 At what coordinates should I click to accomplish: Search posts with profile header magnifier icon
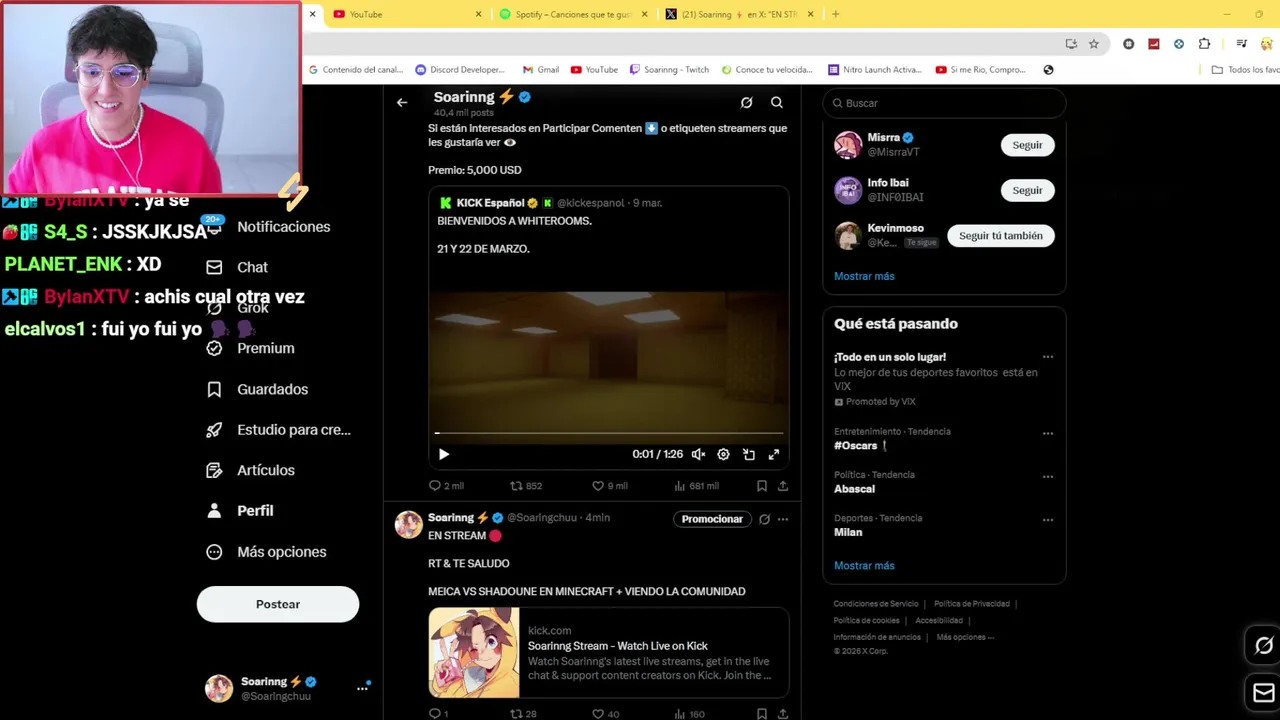(777, 102)
